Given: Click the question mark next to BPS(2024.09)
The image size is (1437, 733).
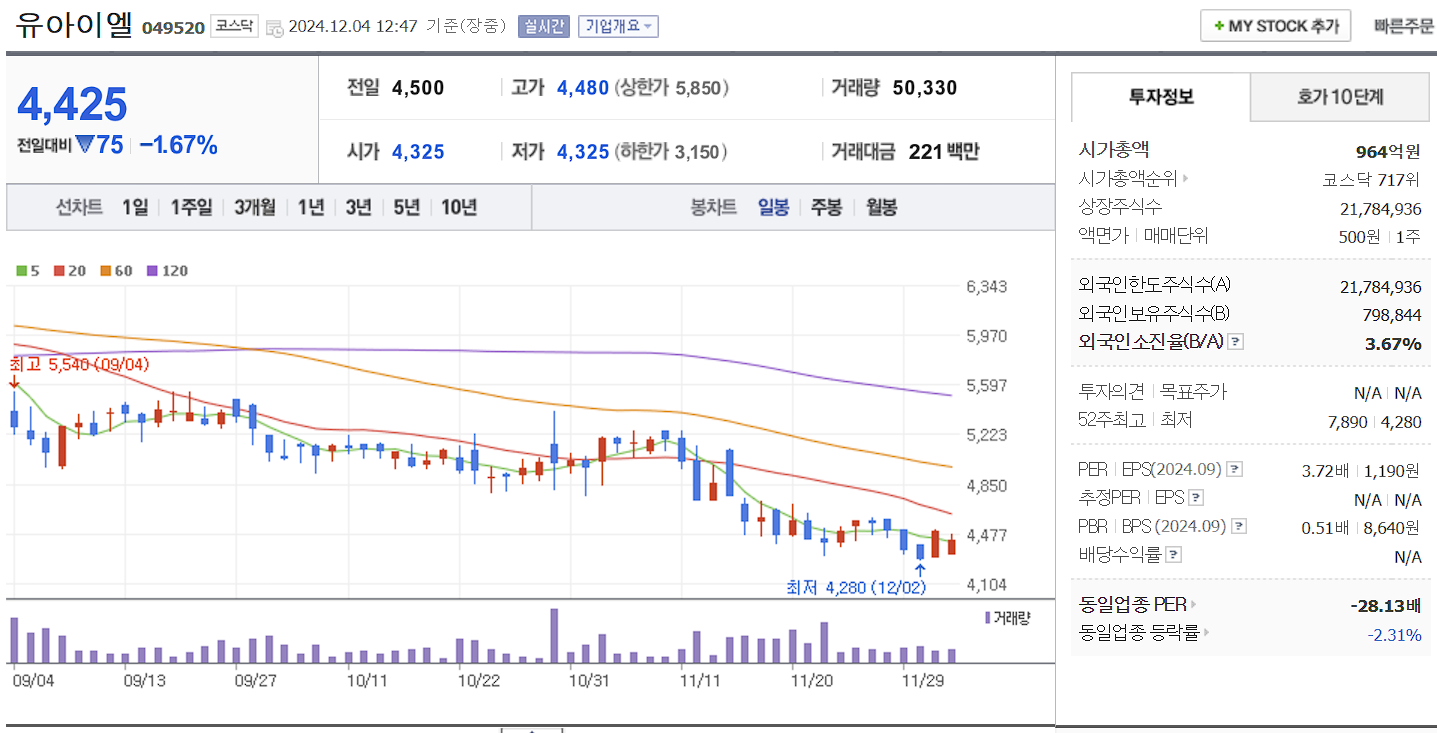Looking at the screenshot, I should click(1238, 526).
